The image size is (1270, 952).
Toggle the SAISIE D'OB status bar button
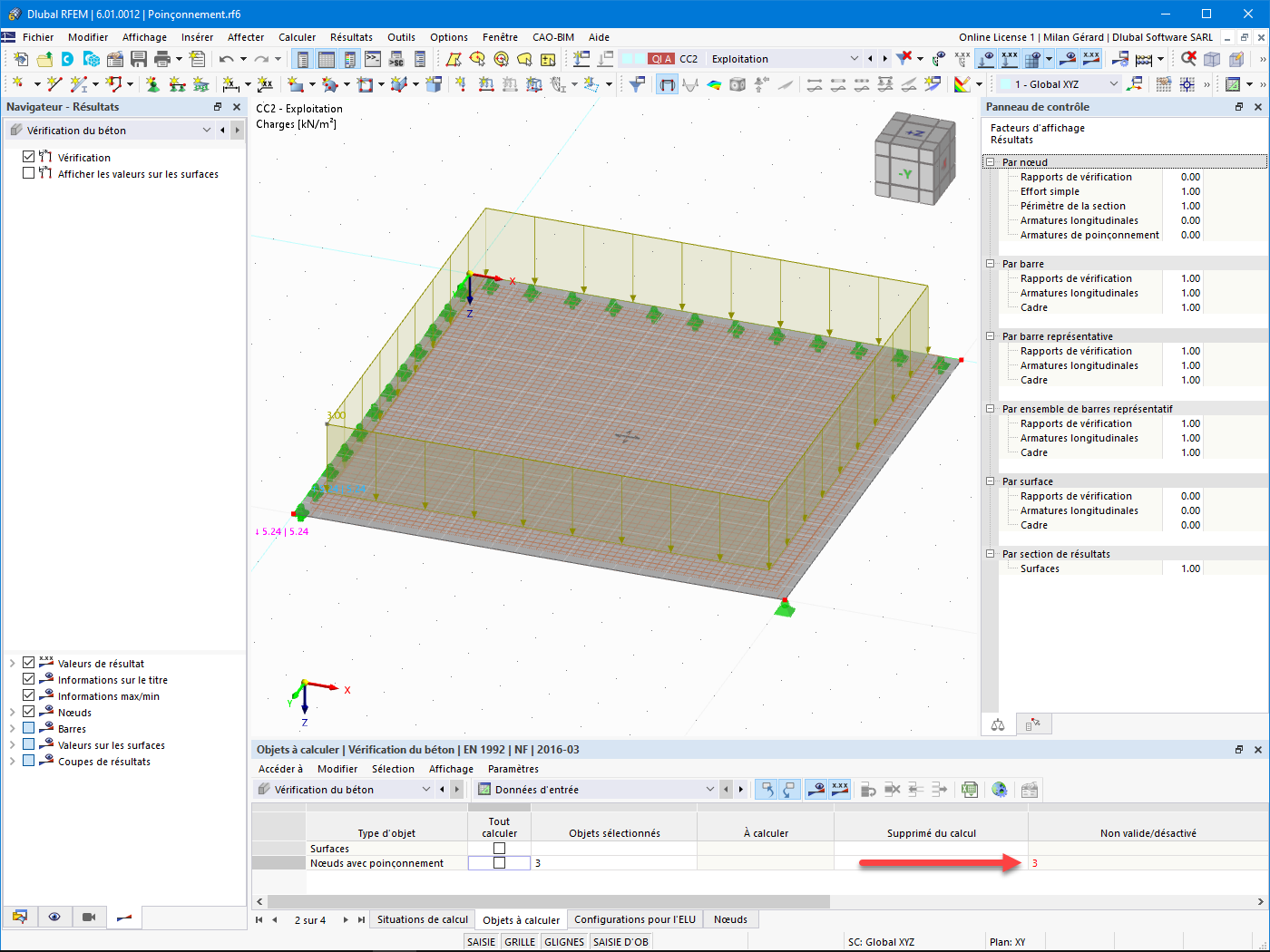[621, 942]
